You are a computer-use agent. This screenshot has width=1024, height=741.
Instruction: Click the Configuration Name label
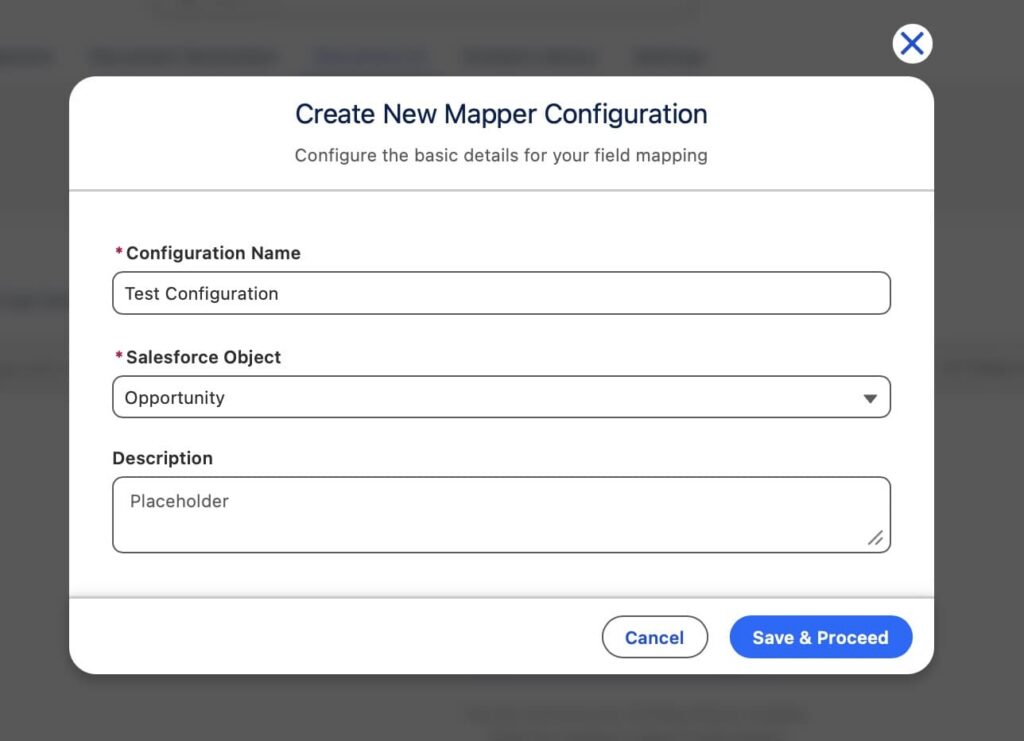(x=213, y=253)
